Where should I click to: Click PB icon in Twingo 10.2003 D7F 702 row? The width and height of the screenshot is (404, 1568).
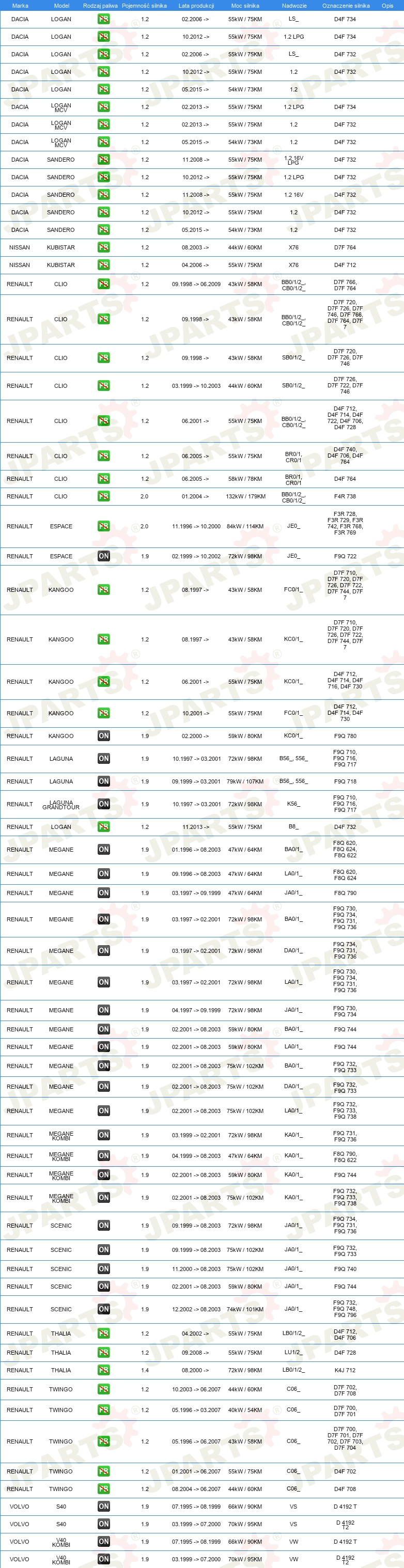click(x=103, y=1389)
